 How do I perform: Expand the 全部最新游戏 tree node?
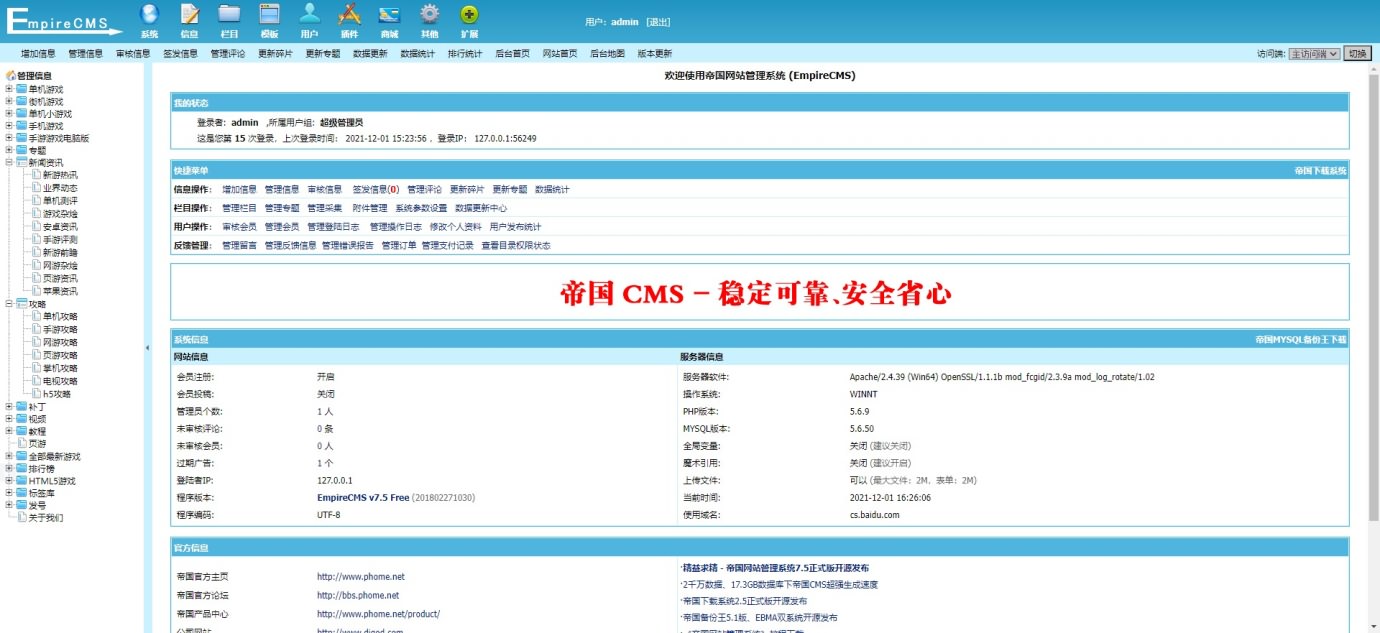(9, 456)
